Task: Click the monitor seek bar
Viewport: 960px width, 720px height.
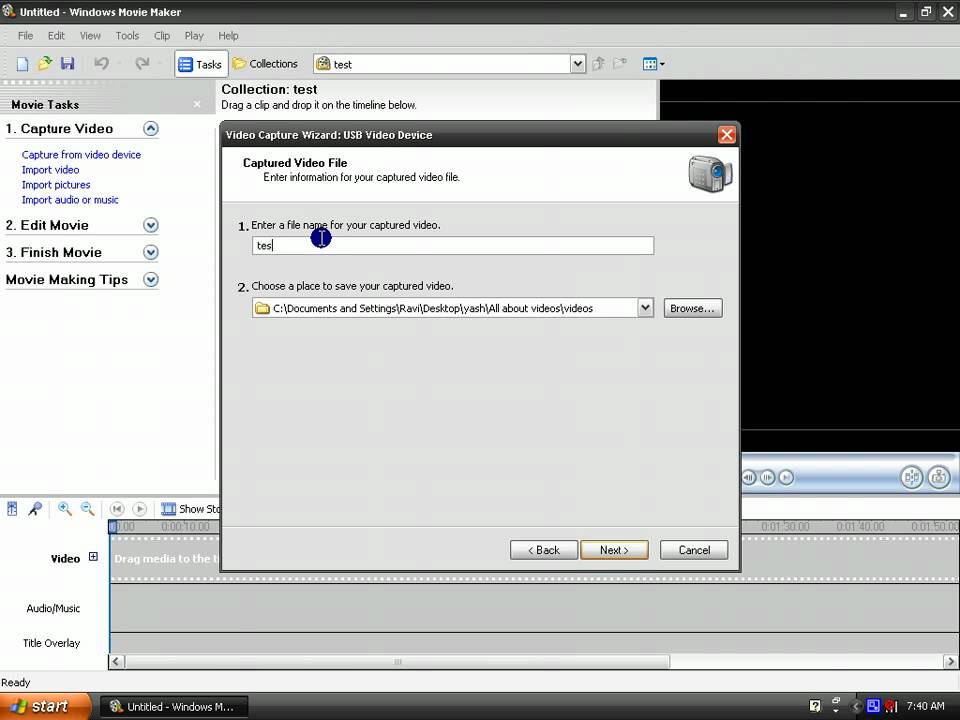Action: pos(849,457)
